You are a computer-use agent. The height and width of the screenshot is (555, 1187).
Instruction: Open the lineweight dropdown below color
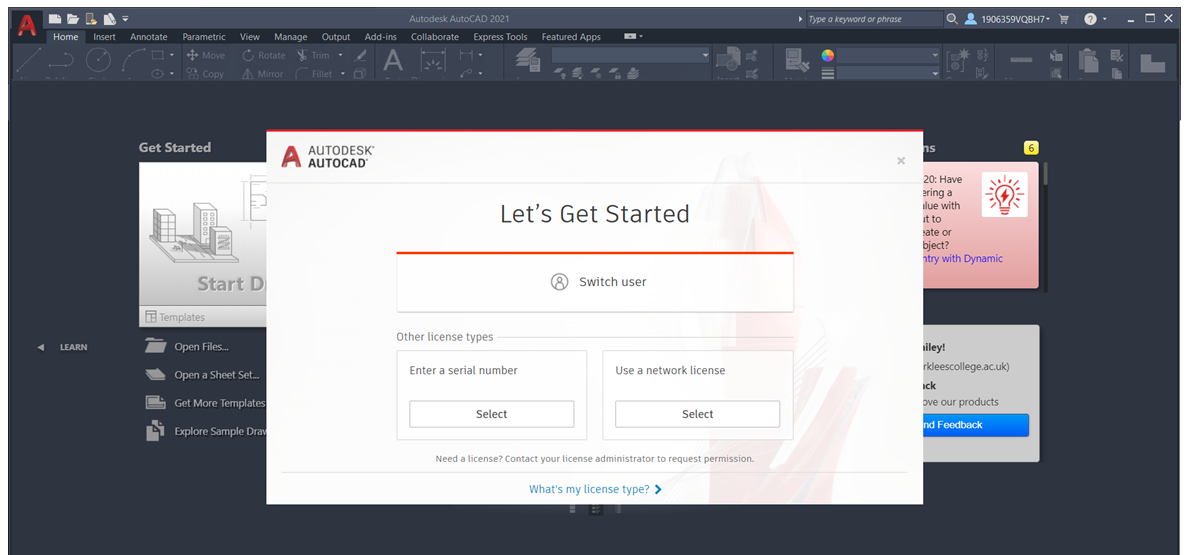coord(935,73)
